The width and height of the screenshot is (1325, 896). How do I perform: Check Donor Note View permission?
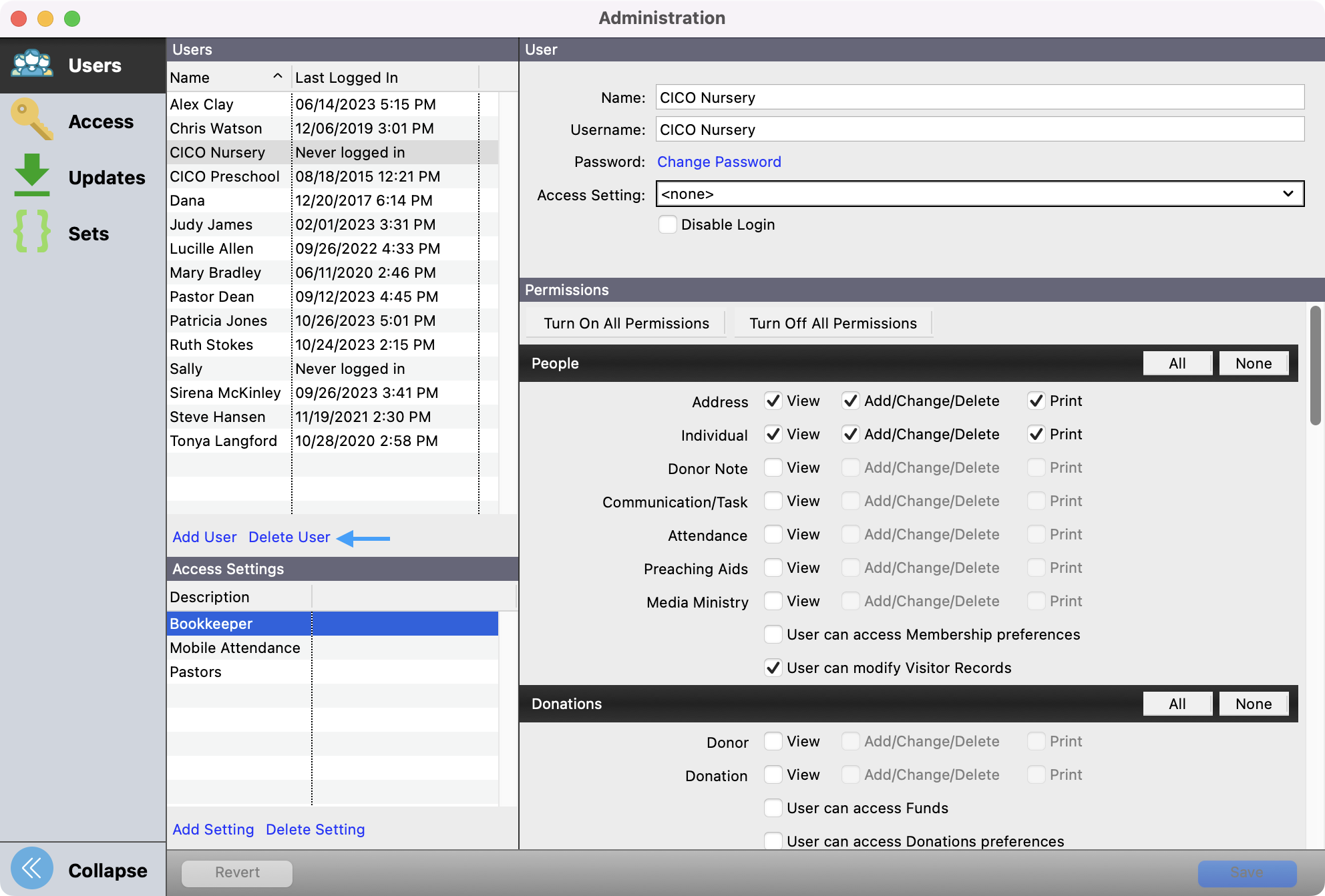click(x=773, y=467)
